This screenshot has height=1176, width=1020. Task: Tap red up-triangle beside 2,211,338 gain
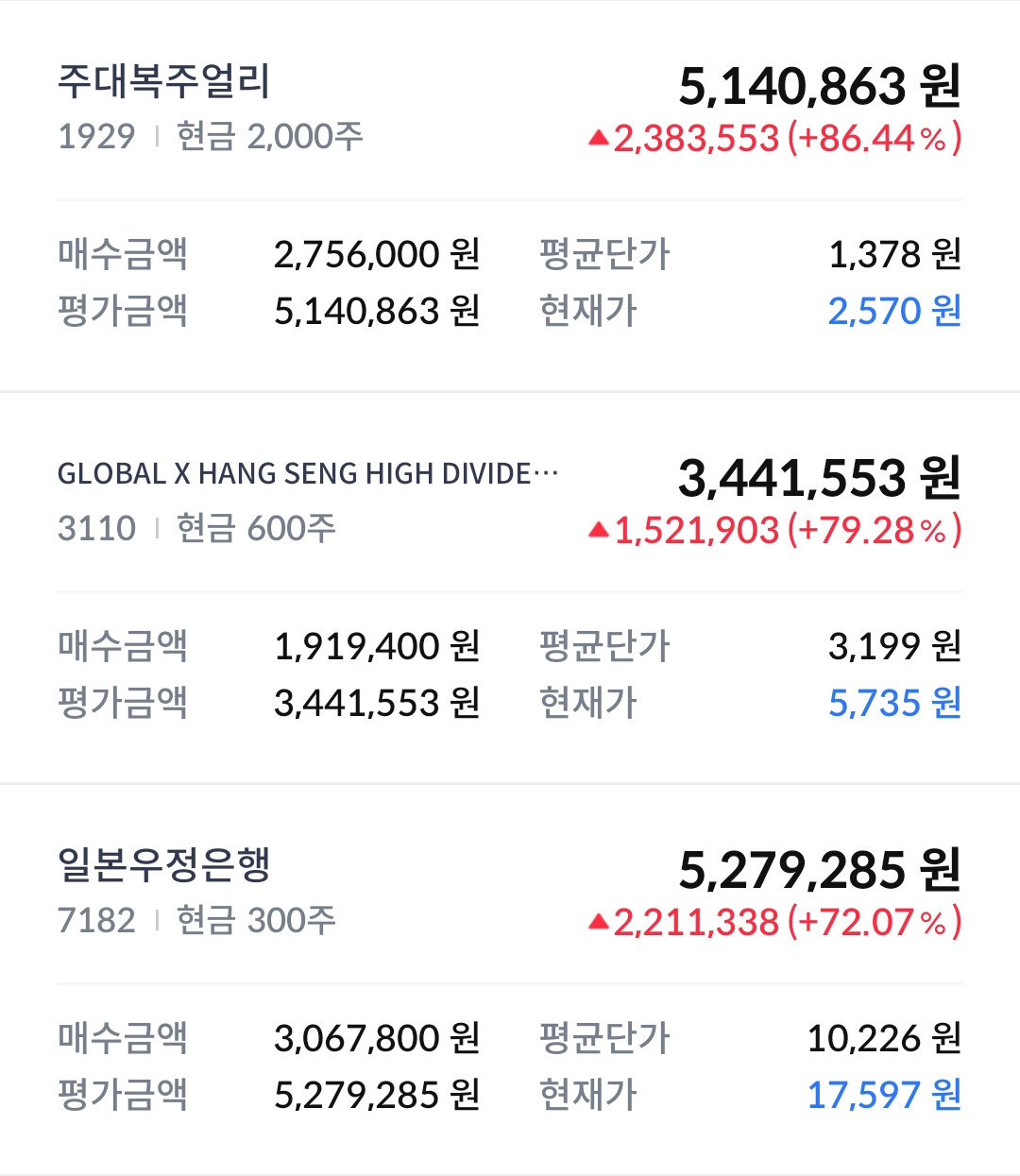point(598,922)
